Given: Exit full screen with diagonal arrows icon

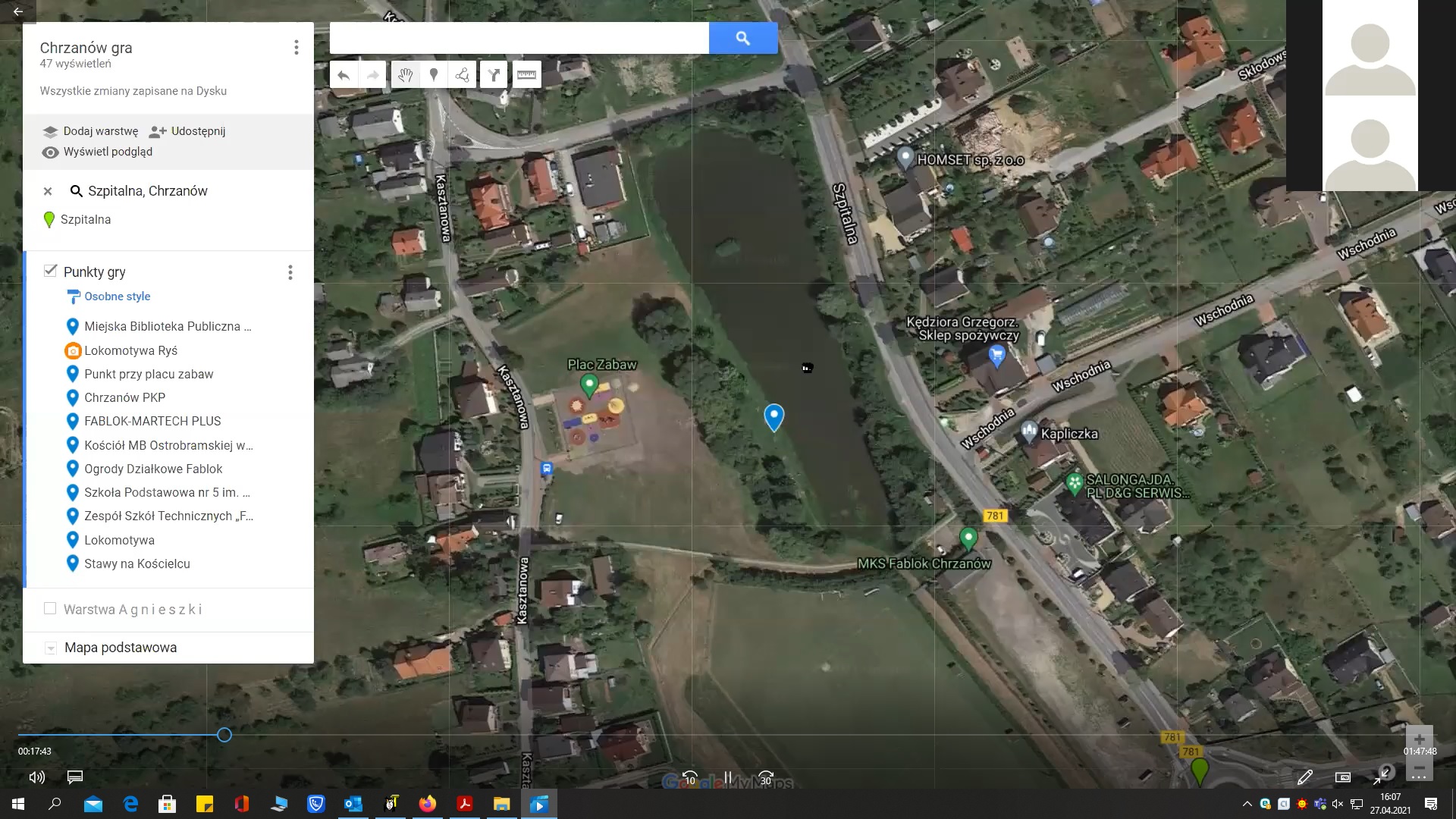Looking at the screenshot, I should (x=1382, y=777).
